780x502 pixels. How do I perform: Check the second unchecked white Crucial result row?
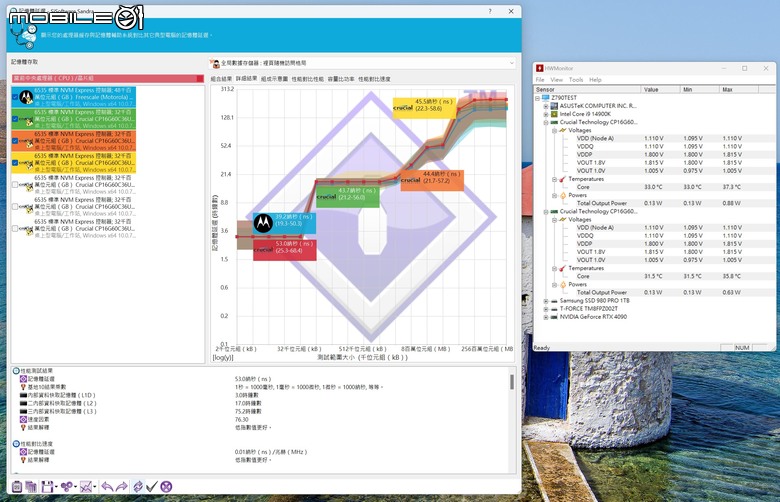click(15, 206)
